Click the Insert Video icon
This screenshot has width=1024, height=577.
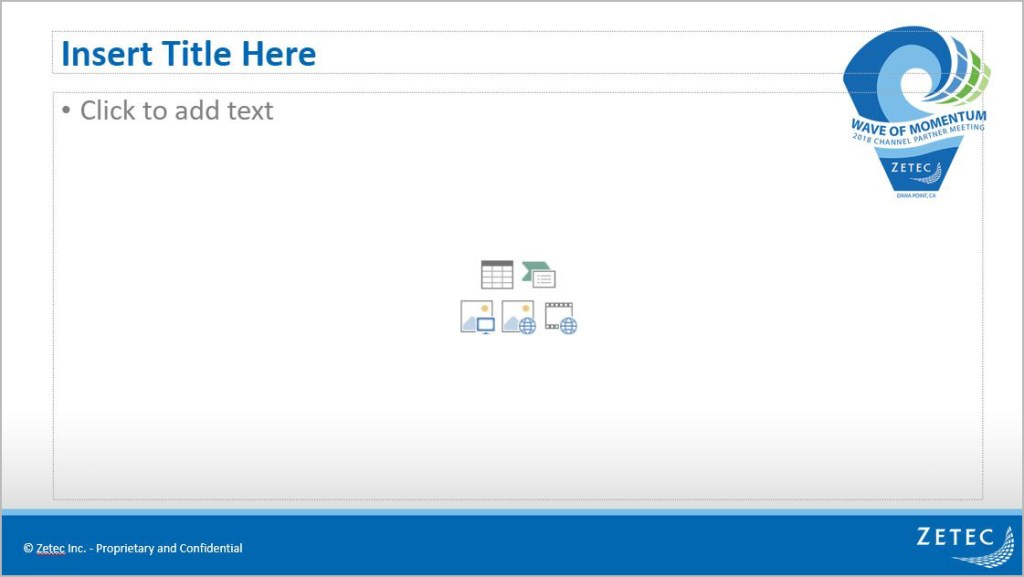click(560, 317)
